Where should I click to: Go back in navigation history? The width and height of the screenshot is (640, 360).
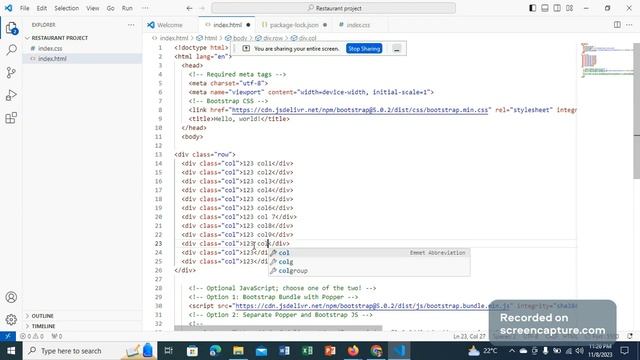click(189, 8)
